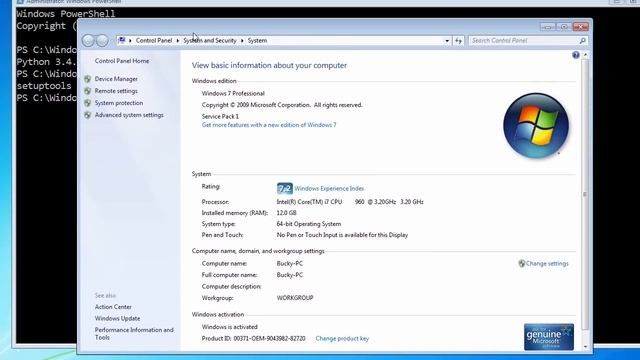Image resolution: width=640 pixels, height=360 pixels.
Task: Click the shield icon beside System protection
Action: pos(87,103)
